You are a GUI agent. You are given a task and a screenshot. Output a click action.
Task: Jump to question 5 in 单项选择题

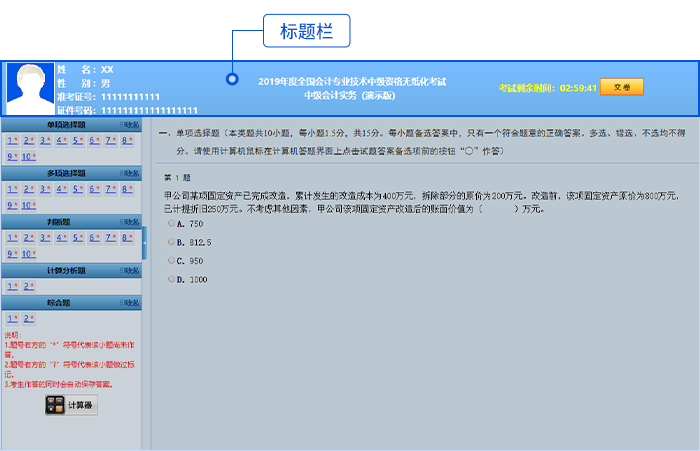[x=77, y=141]
